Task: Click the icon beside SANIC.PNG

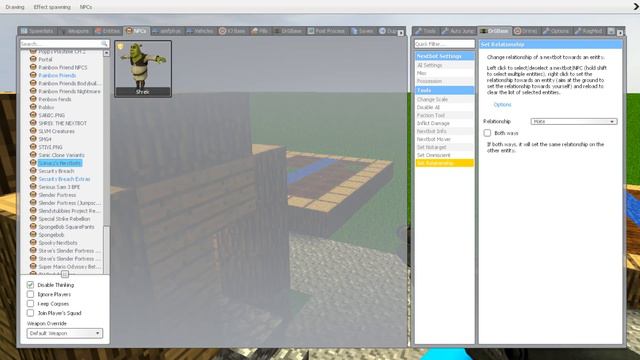Action: point(33,115)
